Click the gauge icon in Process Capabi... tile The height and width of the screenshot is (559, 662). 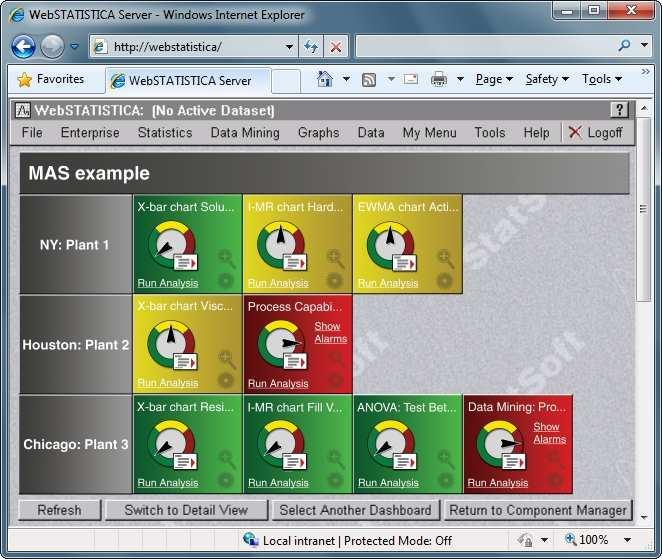pos(282,345)
